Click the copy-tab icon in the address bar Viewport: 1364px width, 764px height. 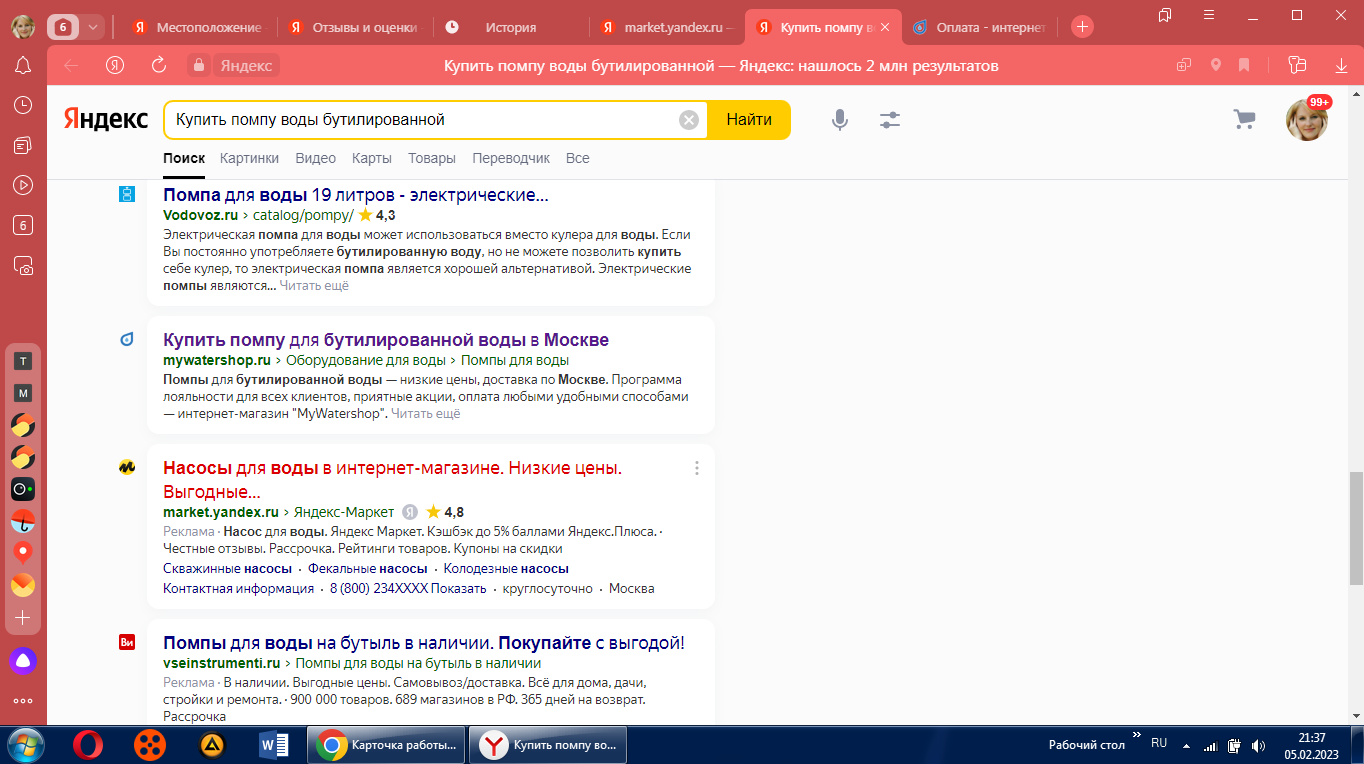tap(1184, 66)
